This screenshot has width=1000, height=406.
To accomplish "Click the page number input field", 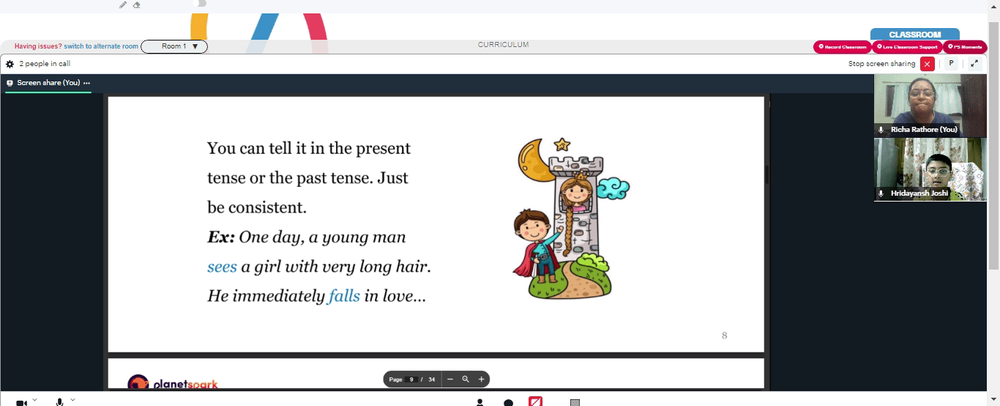I will (x=412, y=379).
